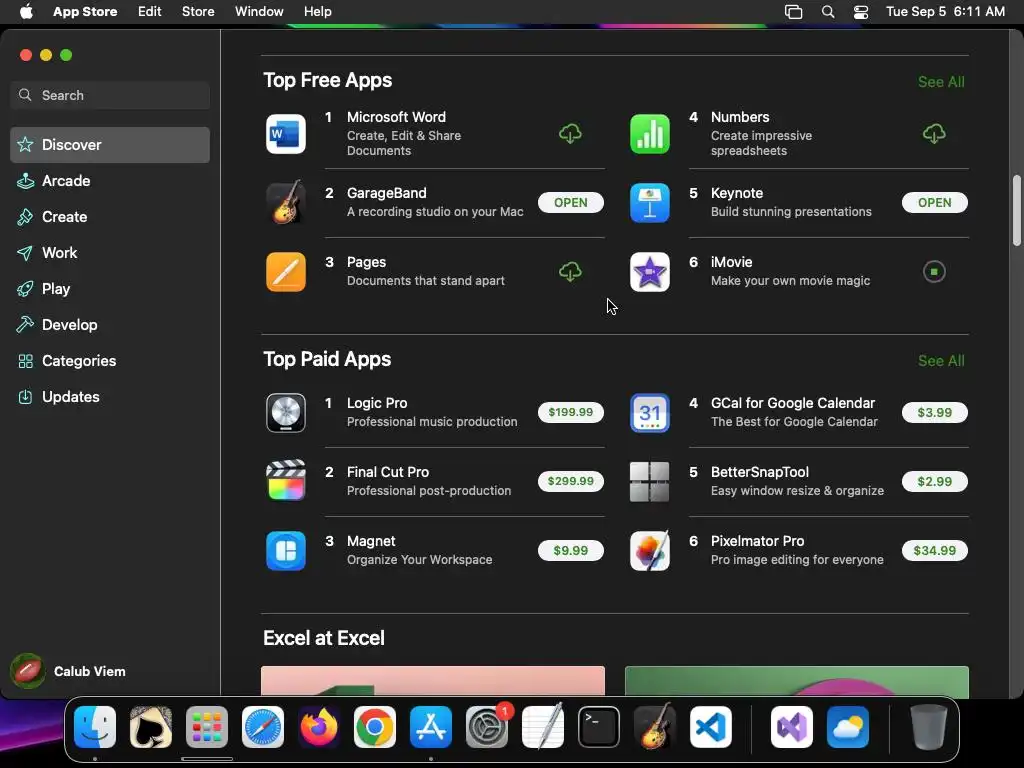Click the Final Cut Pro title text
Image resolution: width=1024 pixels, height=768 pixels.
tap(388, 472)
